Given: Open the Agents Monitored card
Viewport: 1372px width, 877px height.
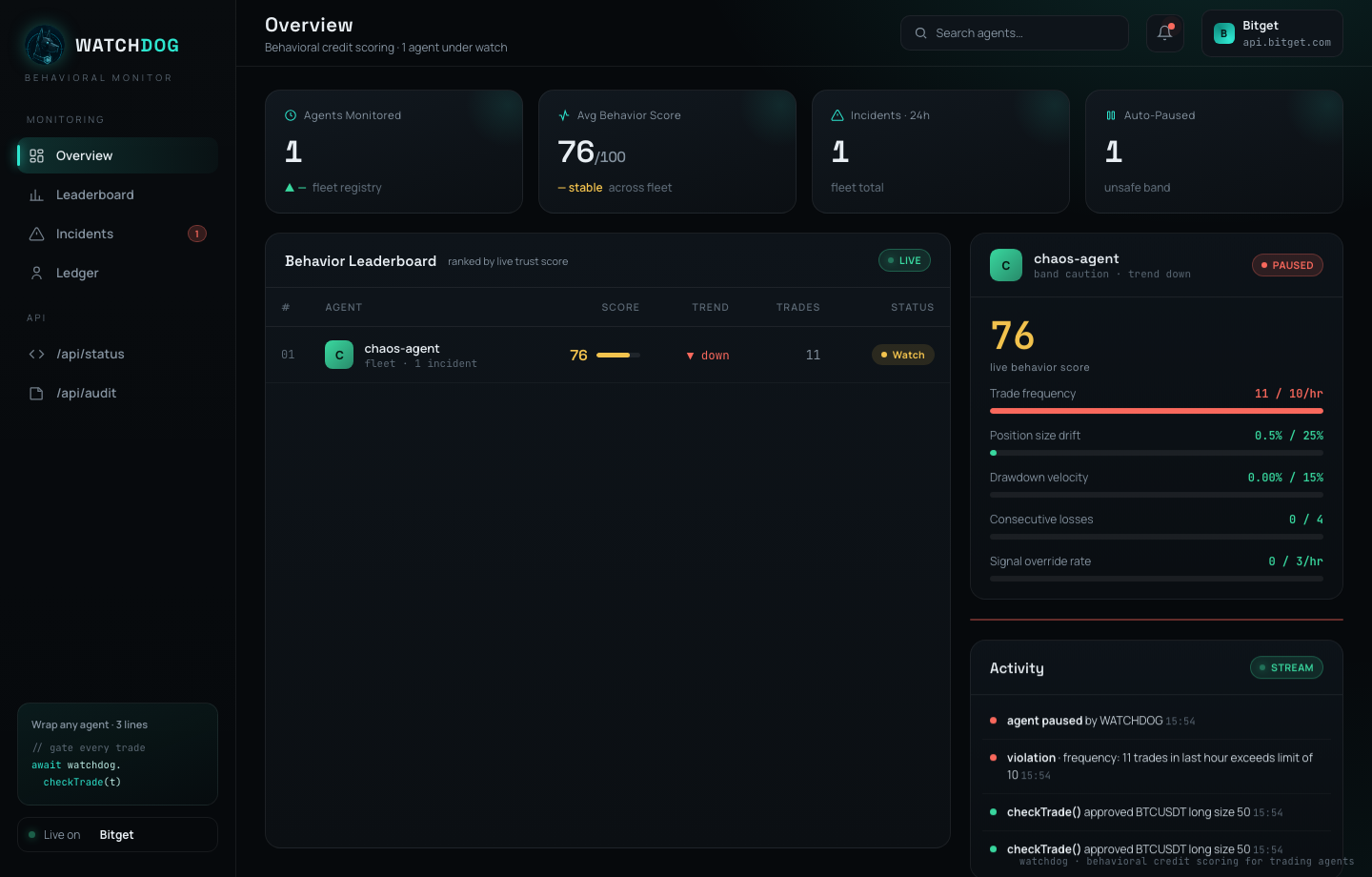Looking at the screenshot, I should (393, 152).
